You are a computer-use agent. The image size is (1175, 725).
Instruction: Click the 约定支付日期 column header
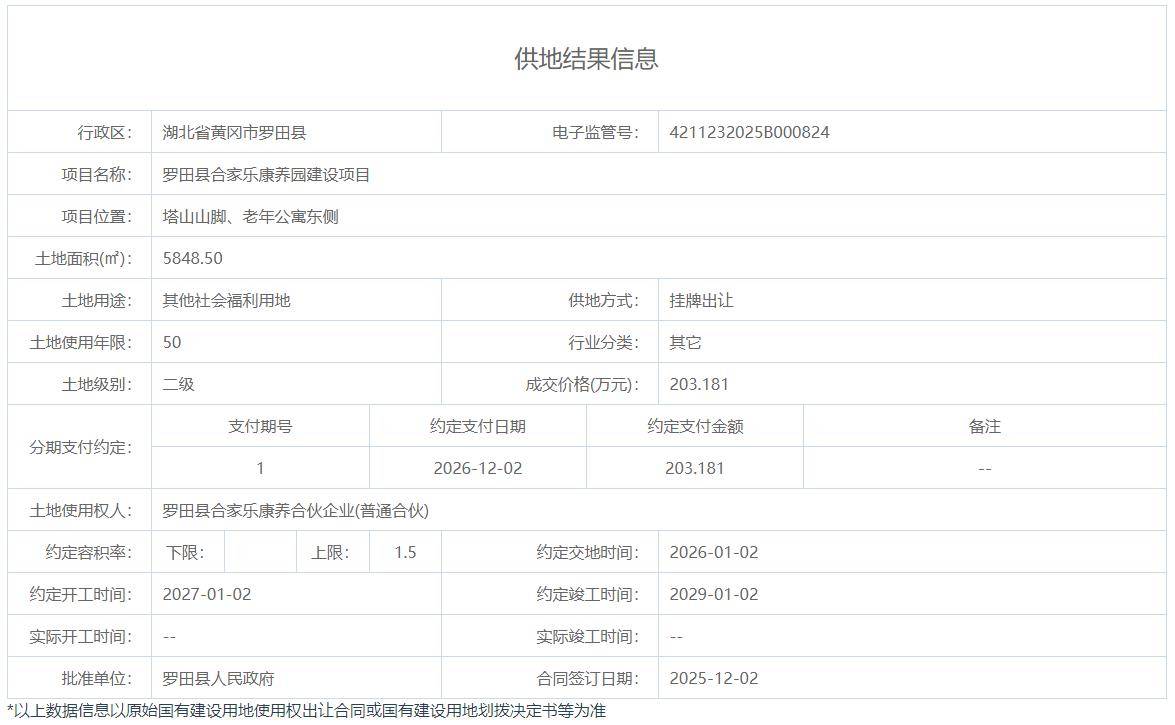click(x=477, y=426)
